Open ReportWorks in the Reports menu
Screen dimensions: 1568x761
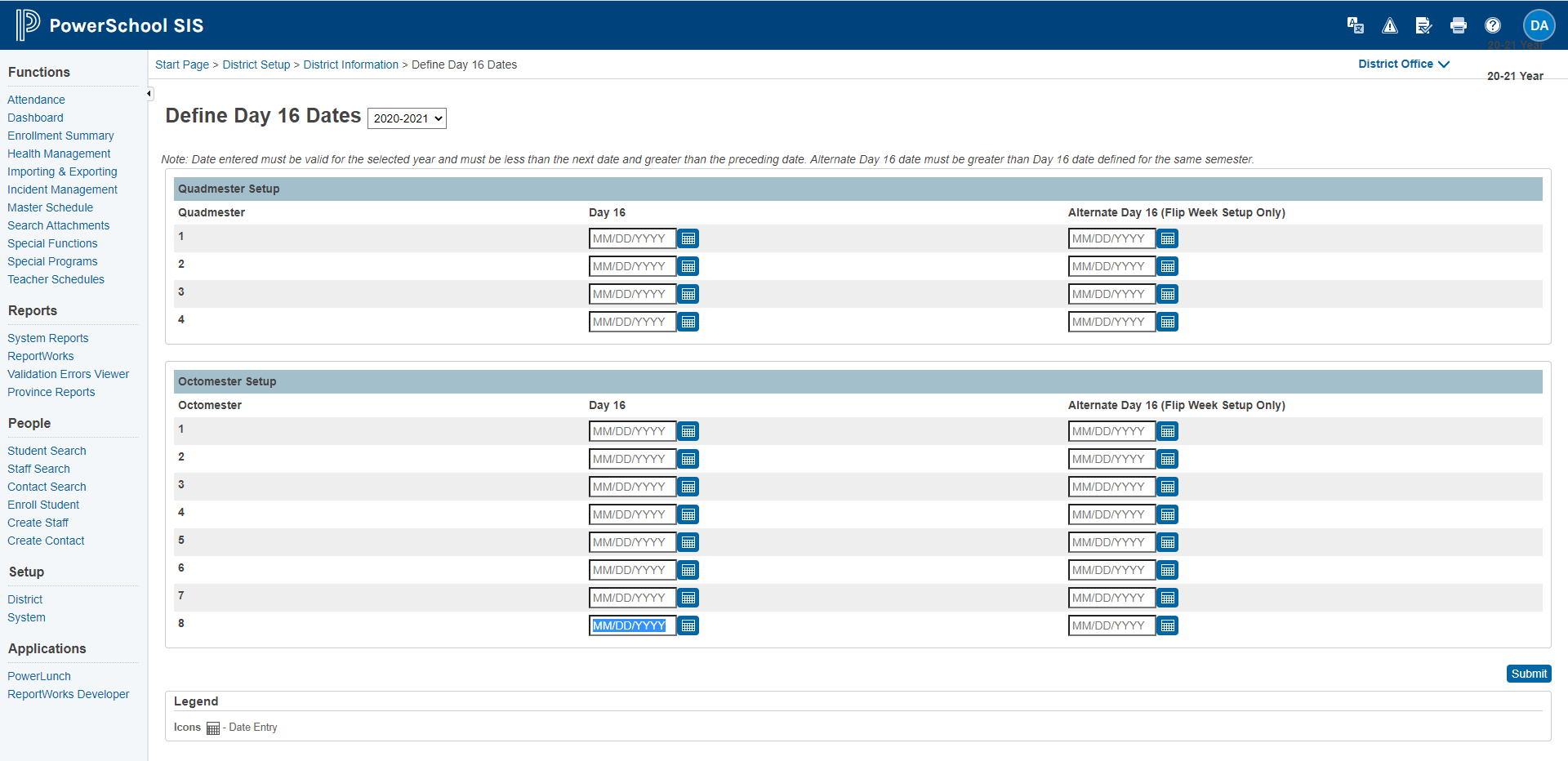tap(41, 356)
